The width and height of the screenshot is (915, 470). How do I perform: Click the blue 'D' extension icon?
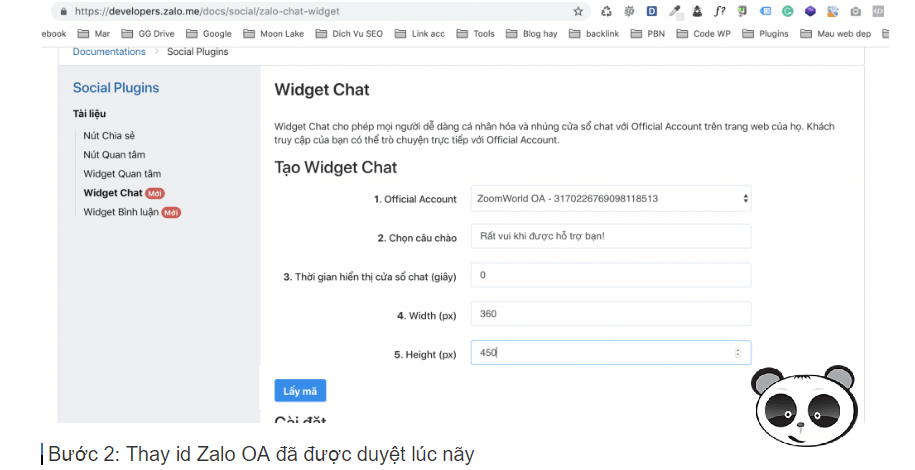(651, 12)
